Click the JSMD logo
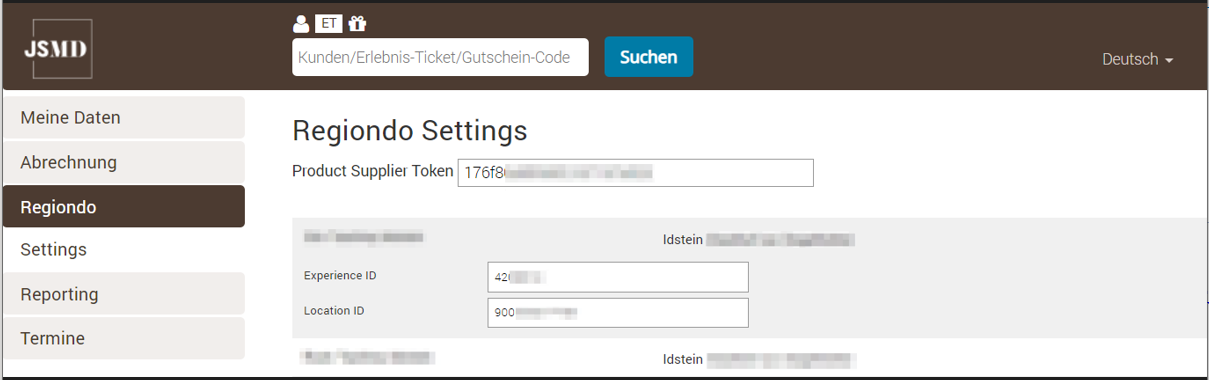The width and height of the screenshot is (1209, 380). tap(61, 49)
